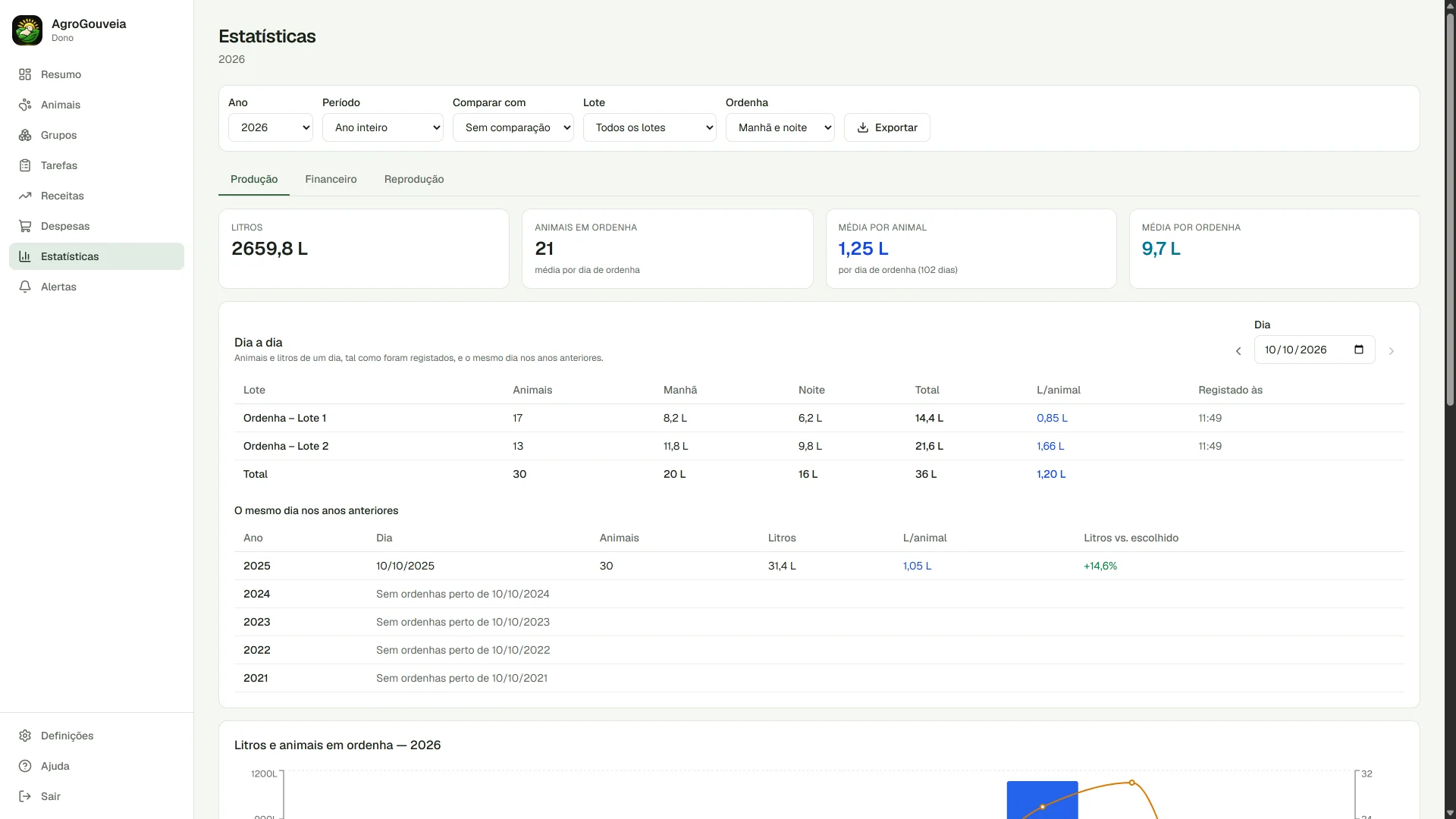Click the Exportar button
The width and height of the screenshot is (1456, 819).
[x=887, y=127]
